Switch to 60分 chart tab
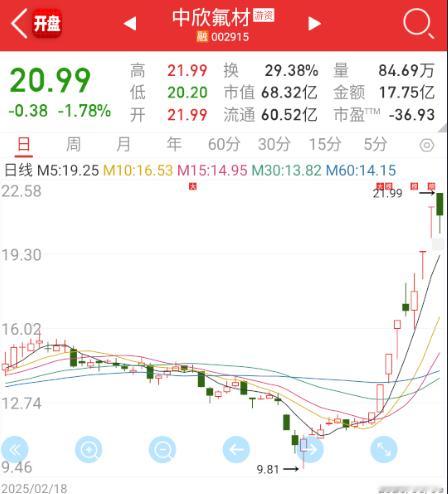This screenshot has height=494, width=448. (x=224, y=145)
